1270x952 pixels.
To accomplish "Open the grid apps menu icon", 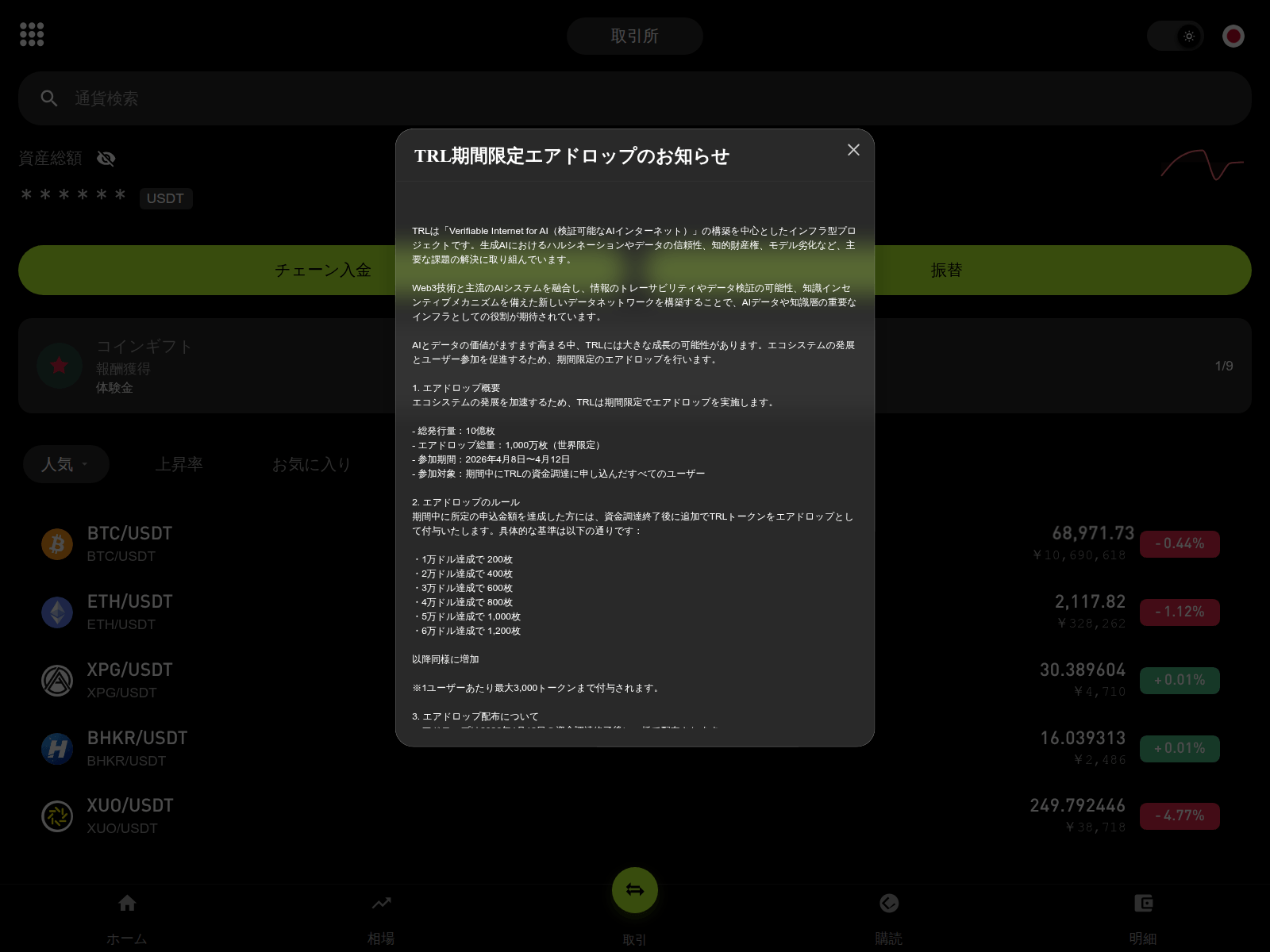I will click(x=32, y=34).
